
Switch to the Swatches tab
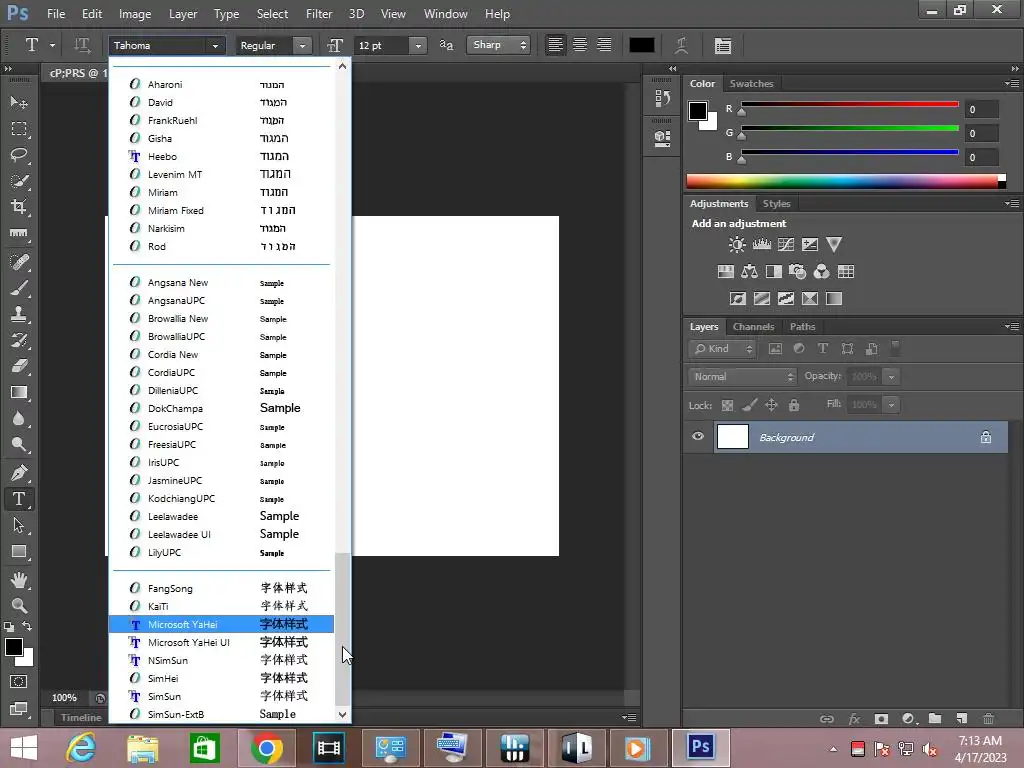pyautogui.click(x=751, y=84)
